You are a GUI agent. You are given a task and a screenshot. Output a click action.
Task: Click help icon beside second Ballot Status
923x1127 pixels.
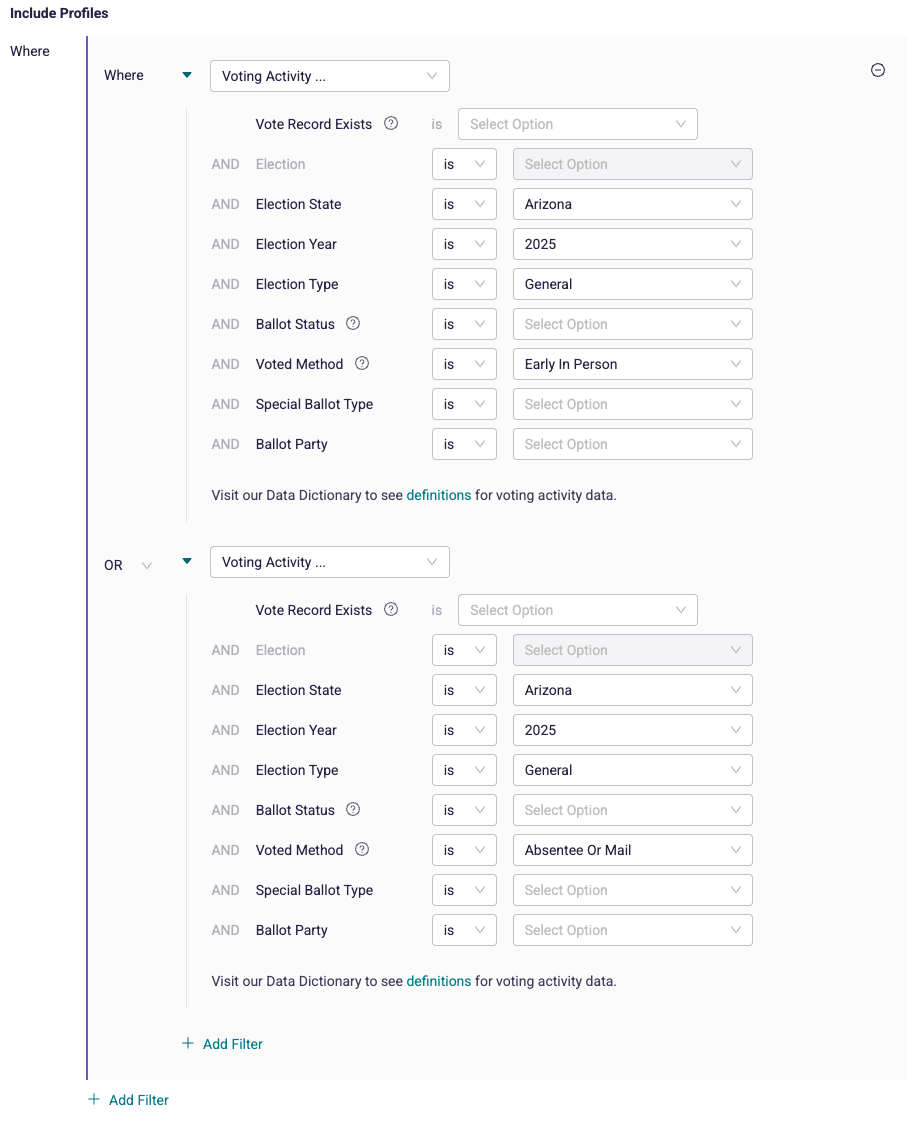pos(353,809)
